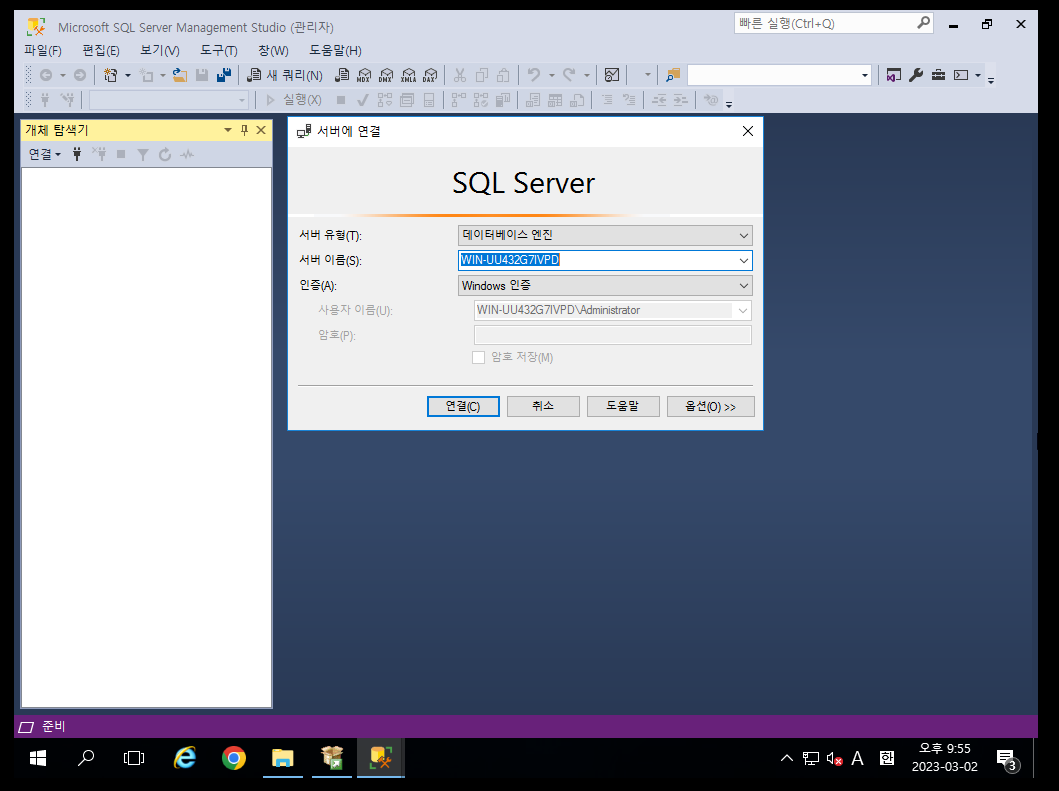Click the command window toolbar icon
The width and height of the screenshot is (1059, 791).
961,75
